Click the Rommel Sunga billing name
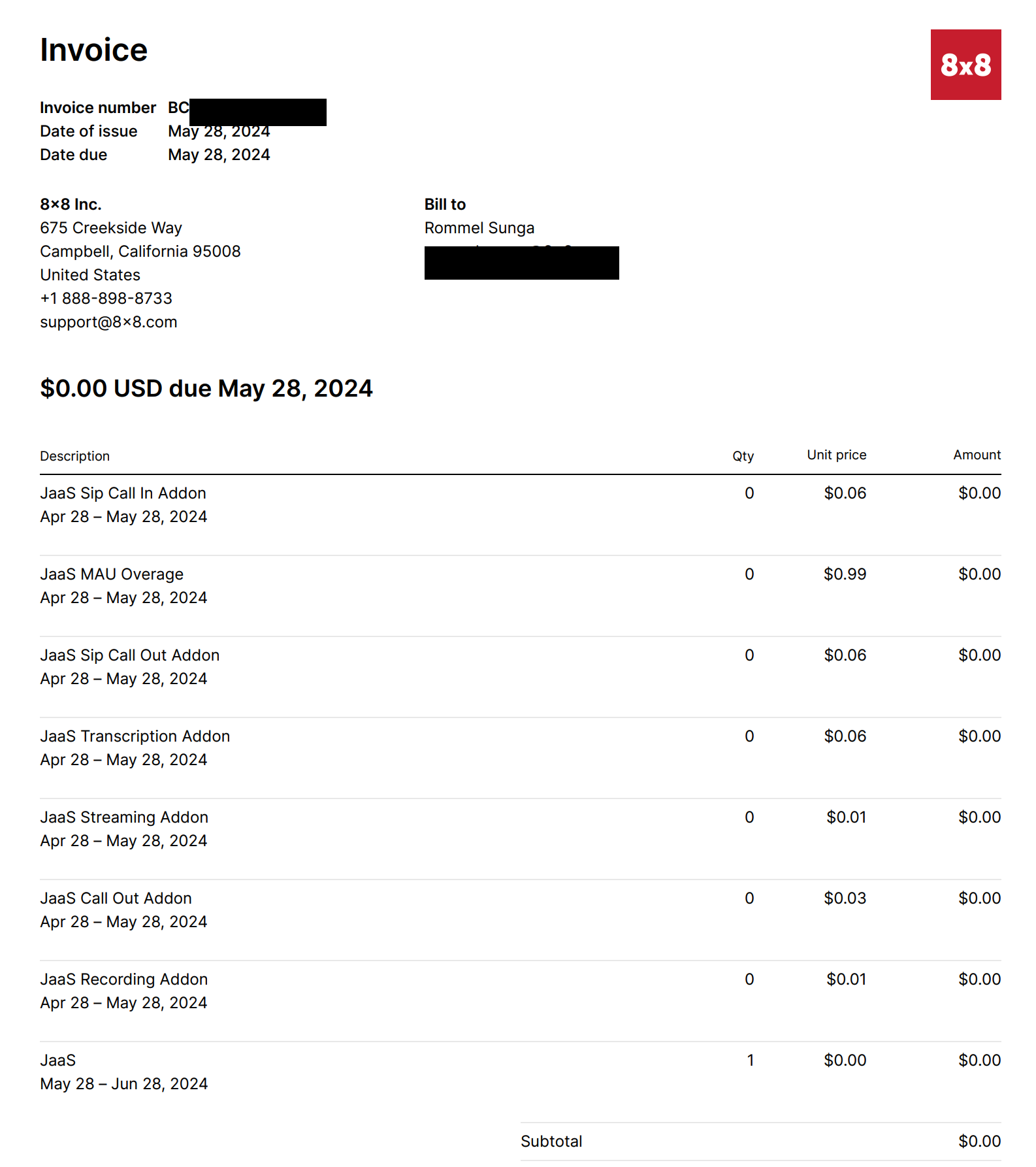Screen dimensions: 1036x1167 (x=479, y=228)
